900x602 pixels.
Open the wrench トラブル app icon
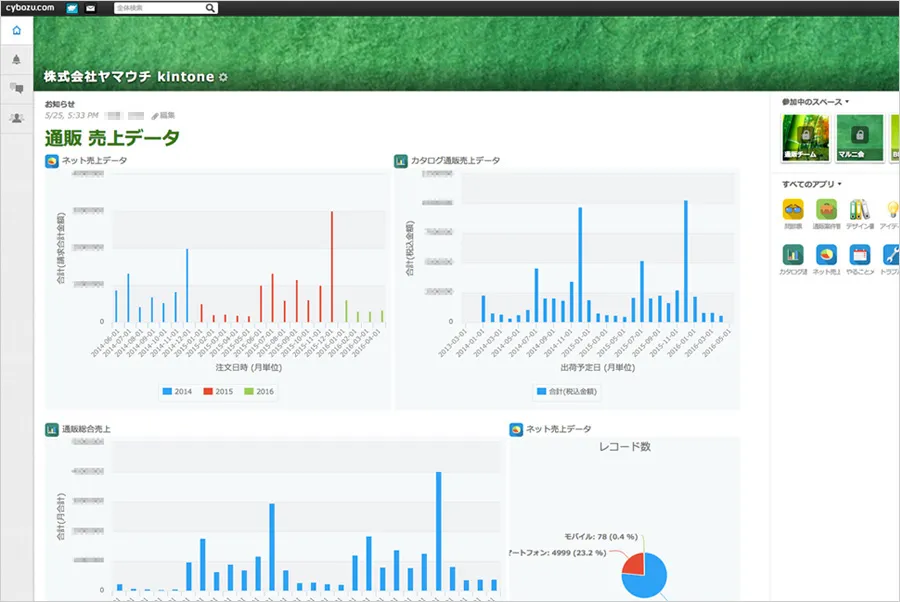[891, 254]
